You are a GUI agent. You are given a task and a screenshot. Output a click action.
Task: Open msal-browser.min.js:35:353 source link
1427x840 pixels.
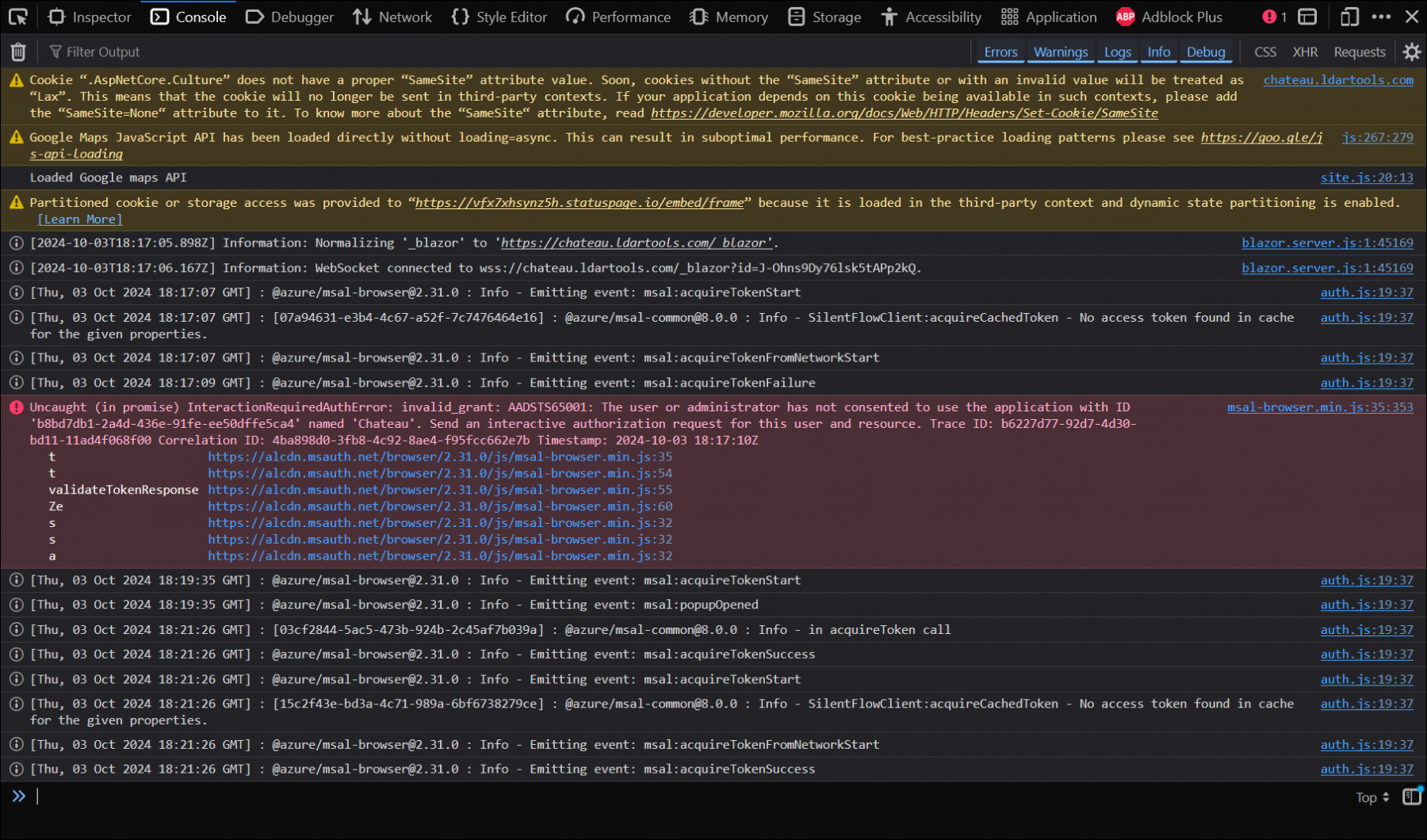coord(1320,407)
